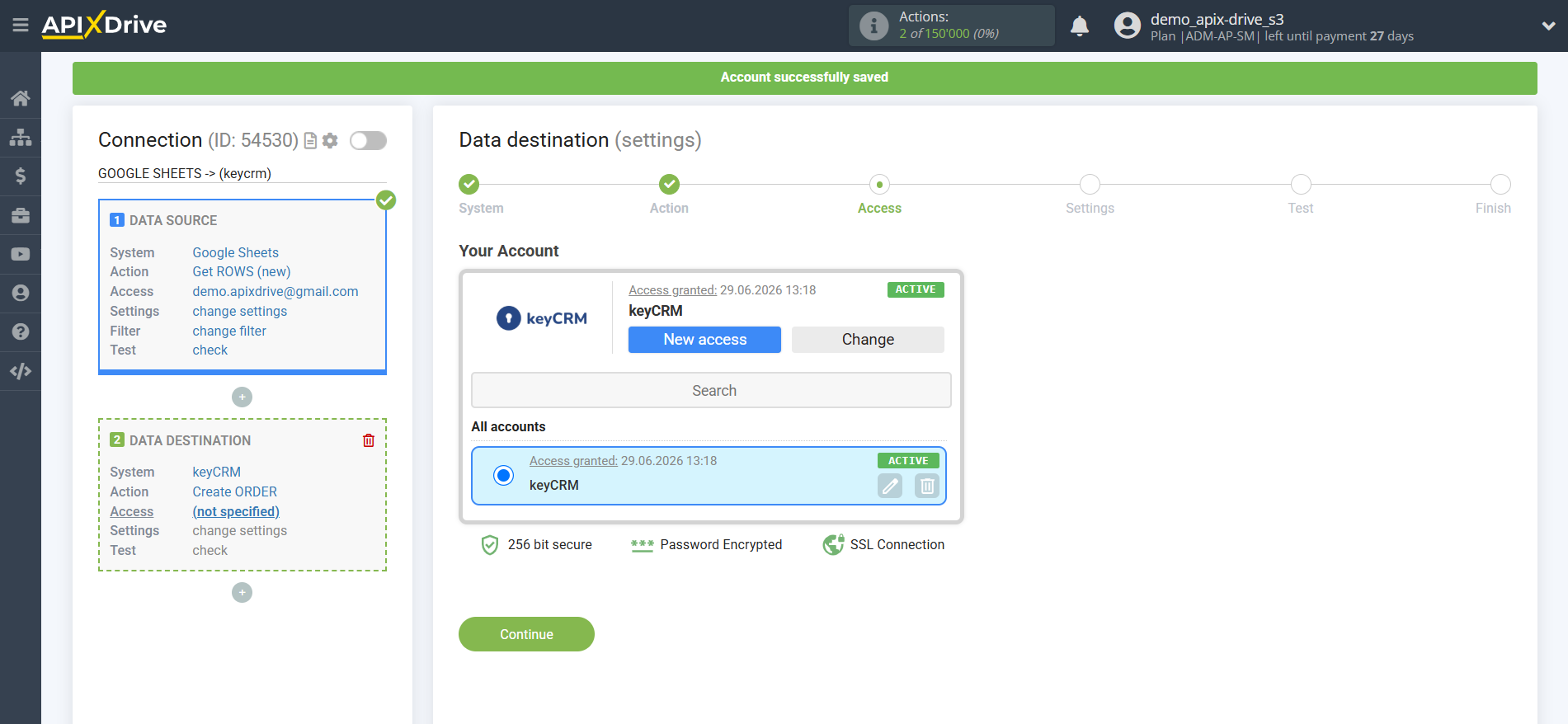Go to the Action step
1568x724 pixels.
pos(669,184)
